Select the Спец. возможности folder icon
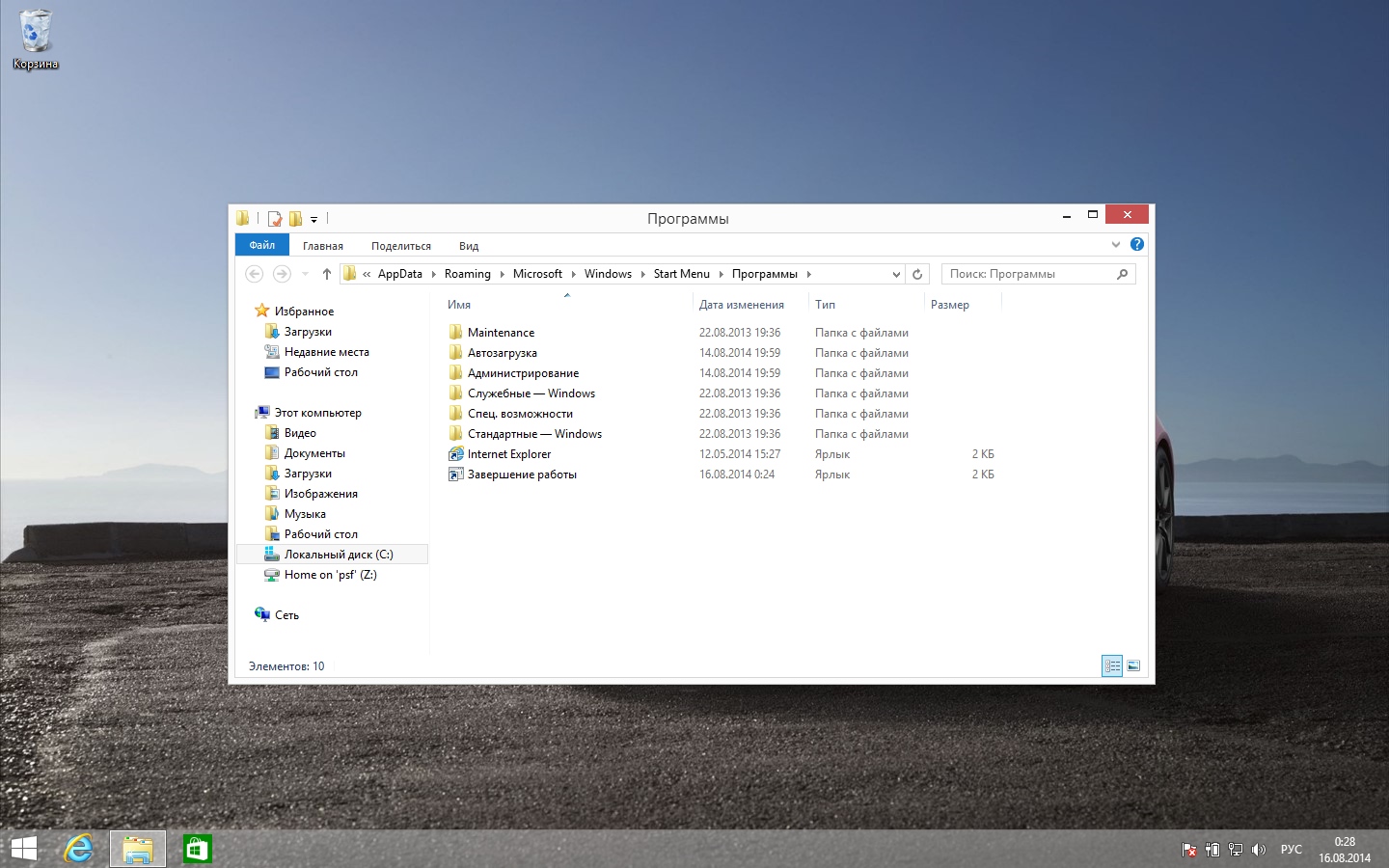 click(x=456, y=413)
